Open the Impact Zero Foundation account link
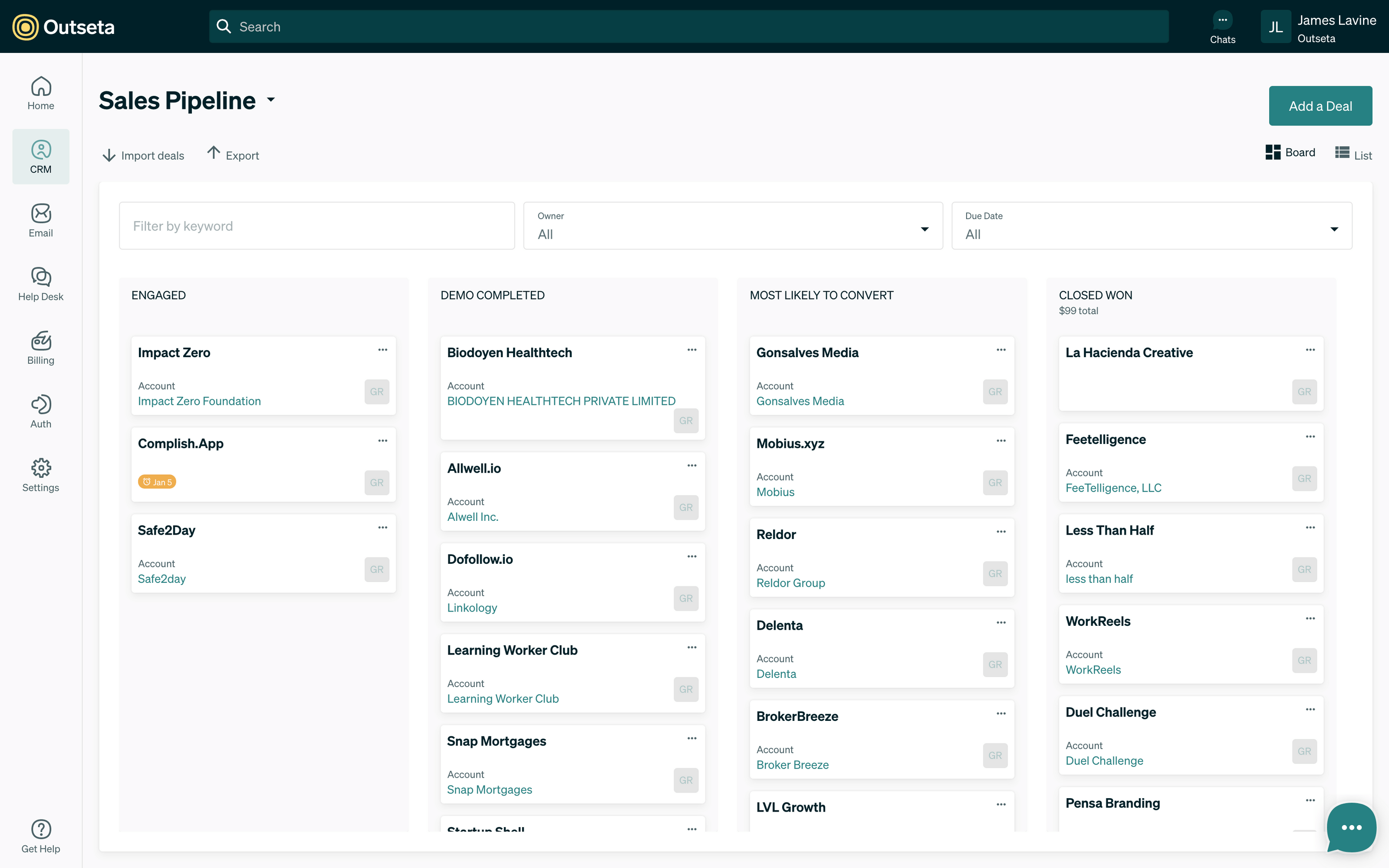 199,401
